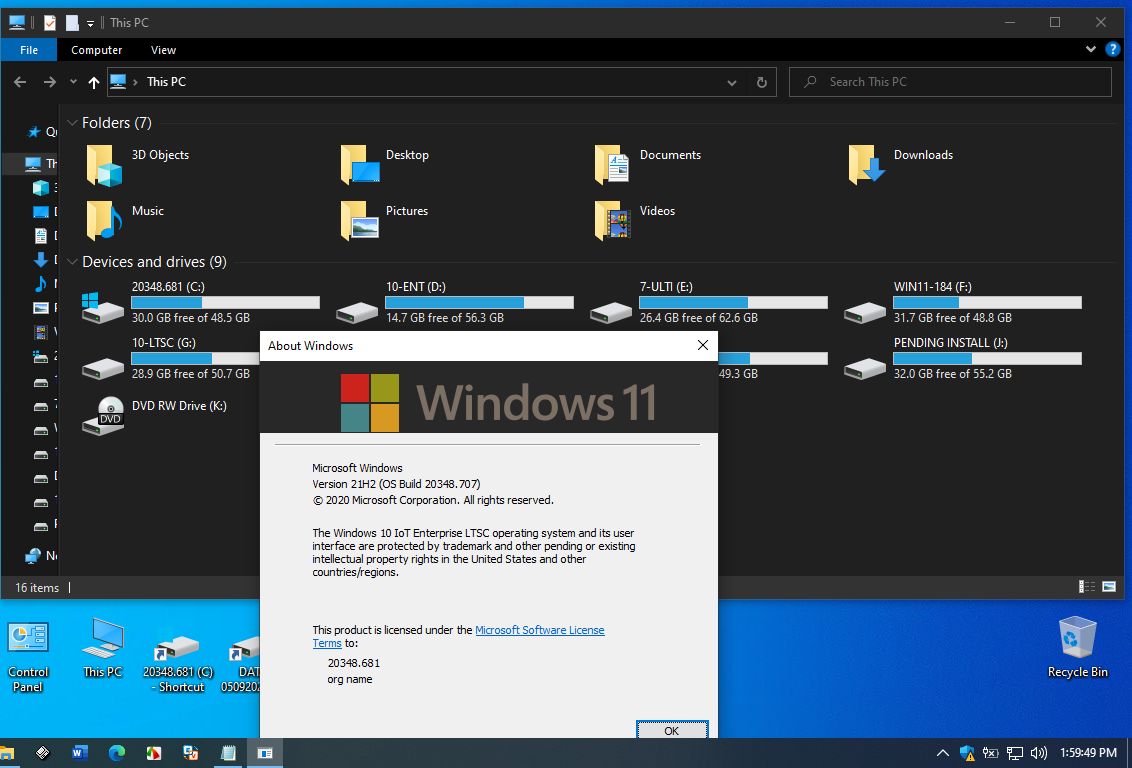Click the This PC address bar
The image size is (1132, 768).
442,82
